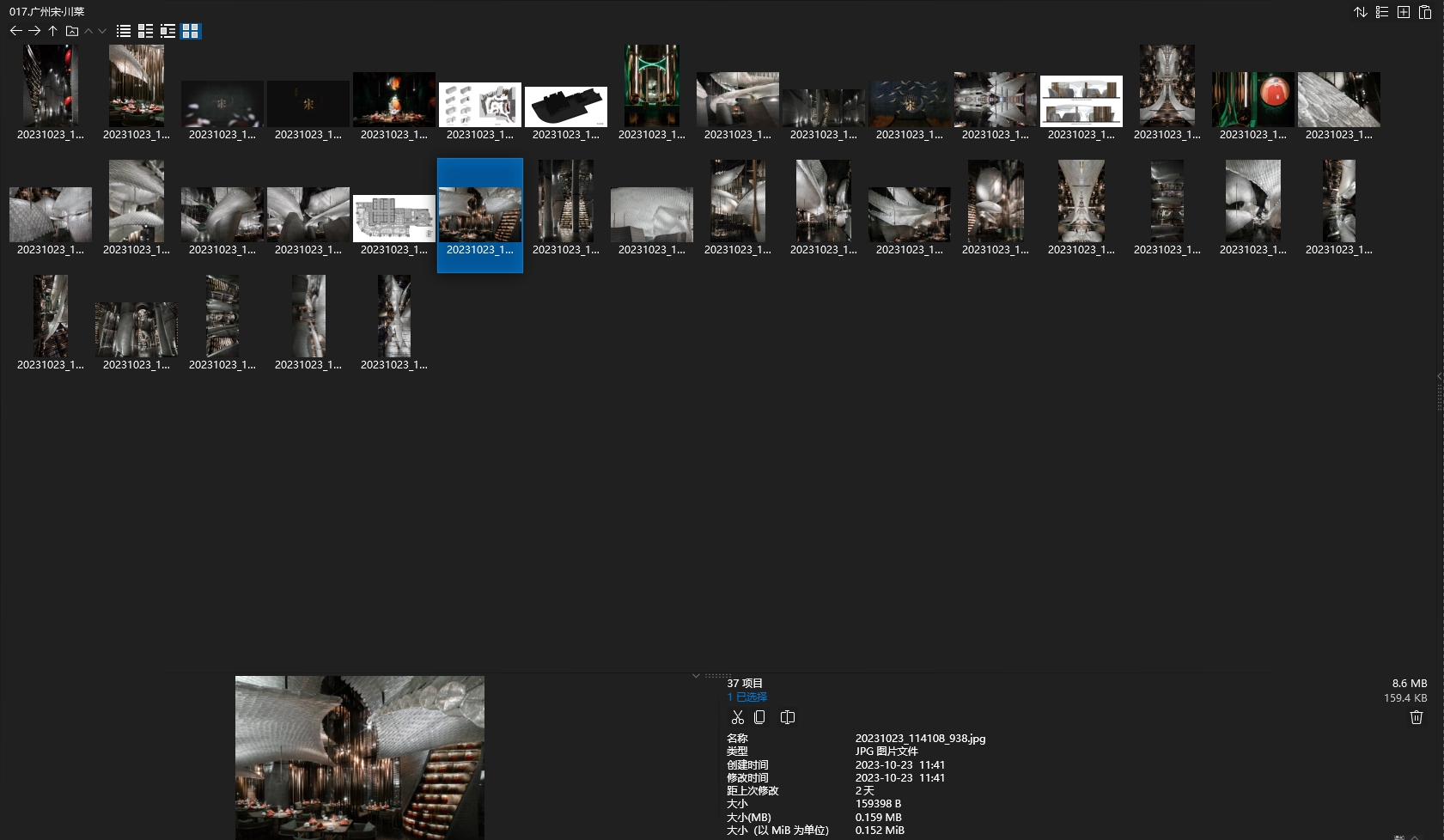Click the rename icon beside copy

tap(787, 717)
